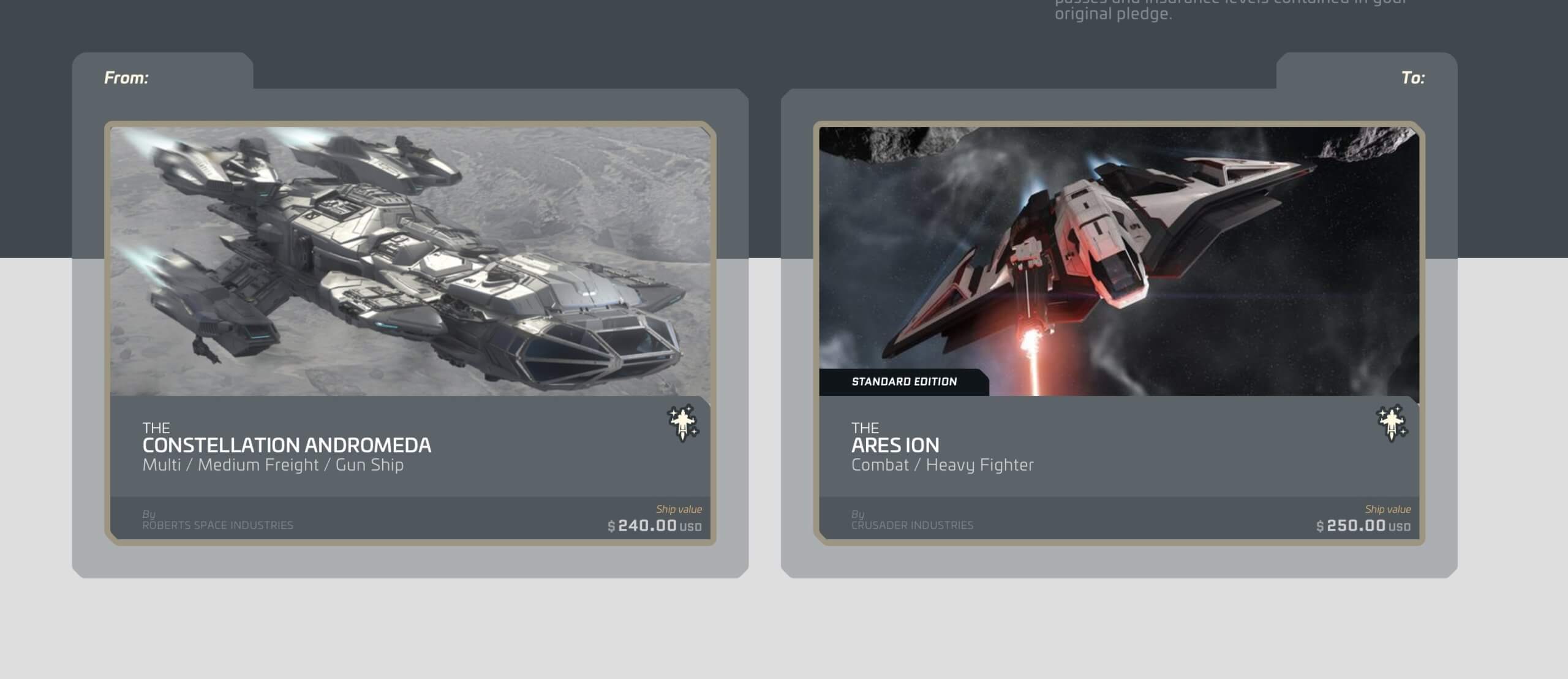Image resolution: width=1568 pixels, height=679 pixels.
Task: Click the Combat / Heavy Fighter text
Action: click(x=942, y=465)
